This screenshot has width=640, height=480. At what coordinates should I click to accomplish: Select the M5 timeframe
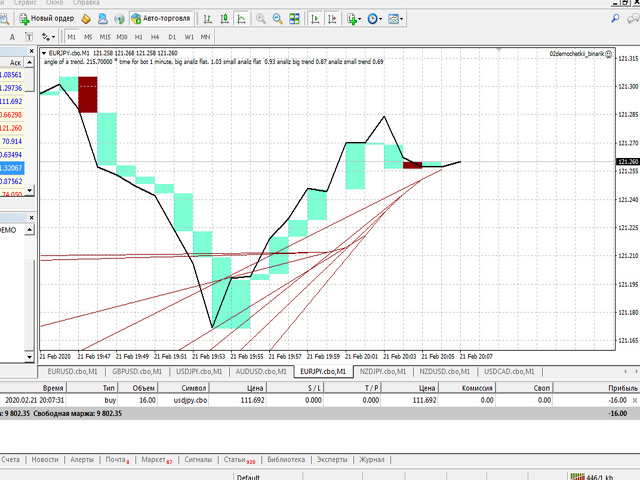(x=88, y=37)
